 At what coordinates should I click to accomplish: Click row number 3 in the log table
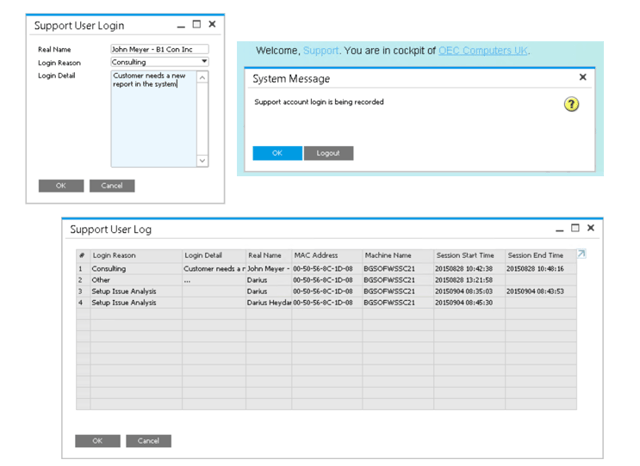83,291
